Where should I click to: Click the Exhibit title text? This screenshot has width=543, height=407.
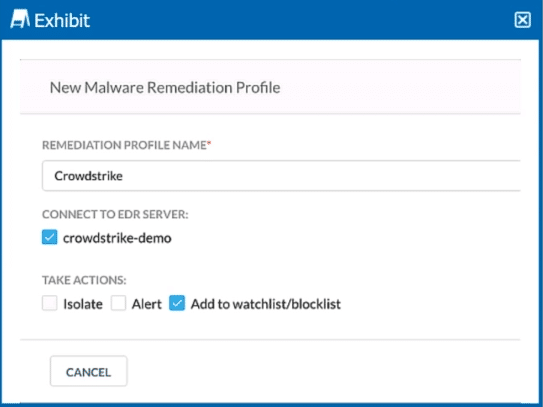tap(62, 20)
